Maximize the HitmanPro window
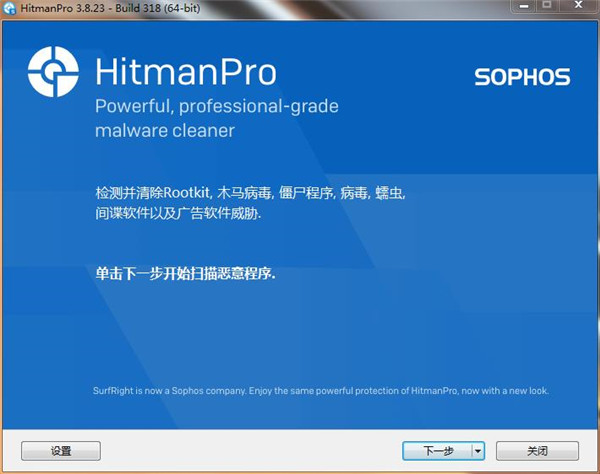Image resolution: width=600 pixels, height=474 pixels. click(x=547, y=5)
